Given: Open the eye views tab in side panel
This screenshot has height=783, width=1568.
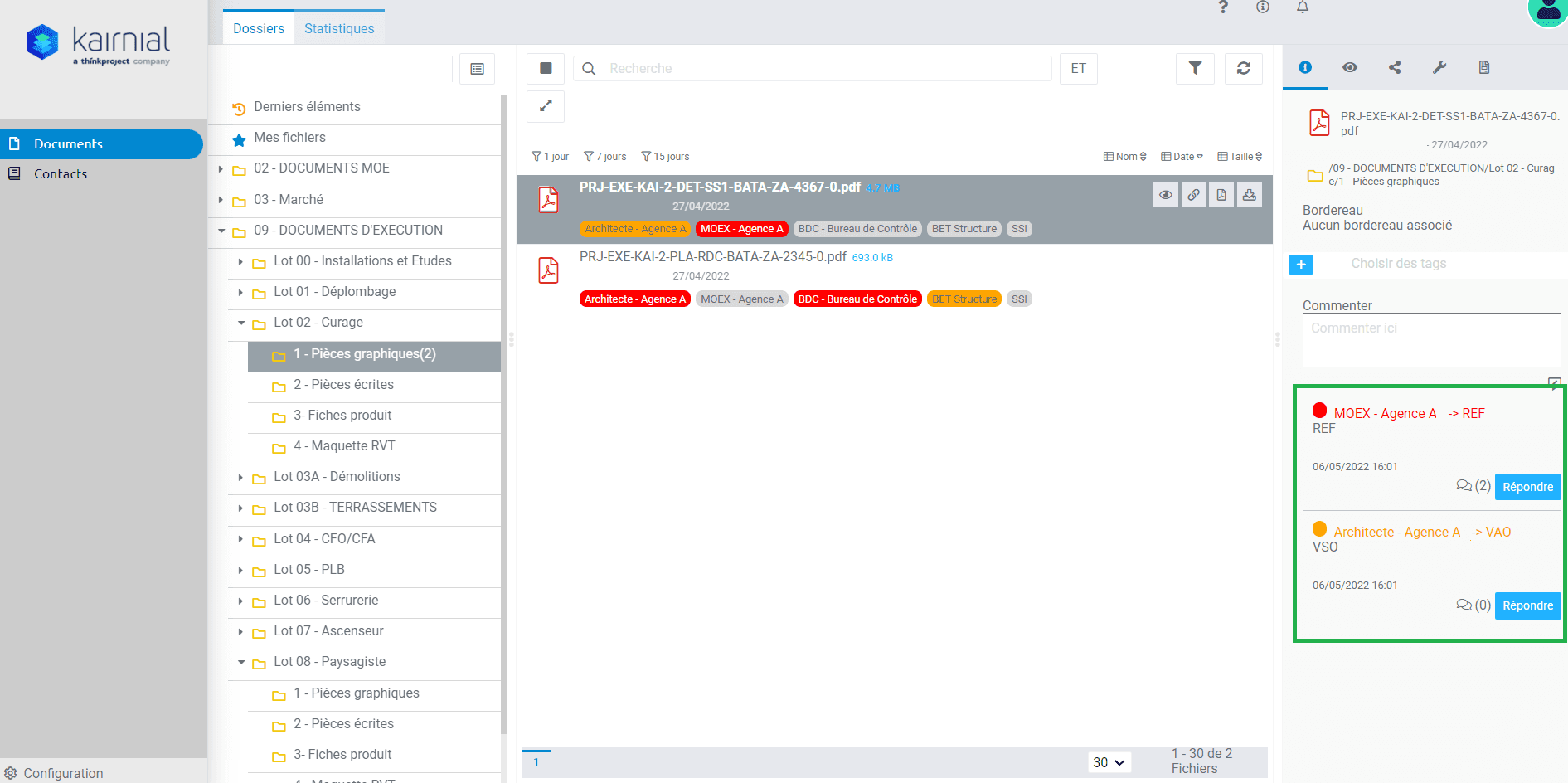Looking at the screenshot, I should coord(1350,67).
